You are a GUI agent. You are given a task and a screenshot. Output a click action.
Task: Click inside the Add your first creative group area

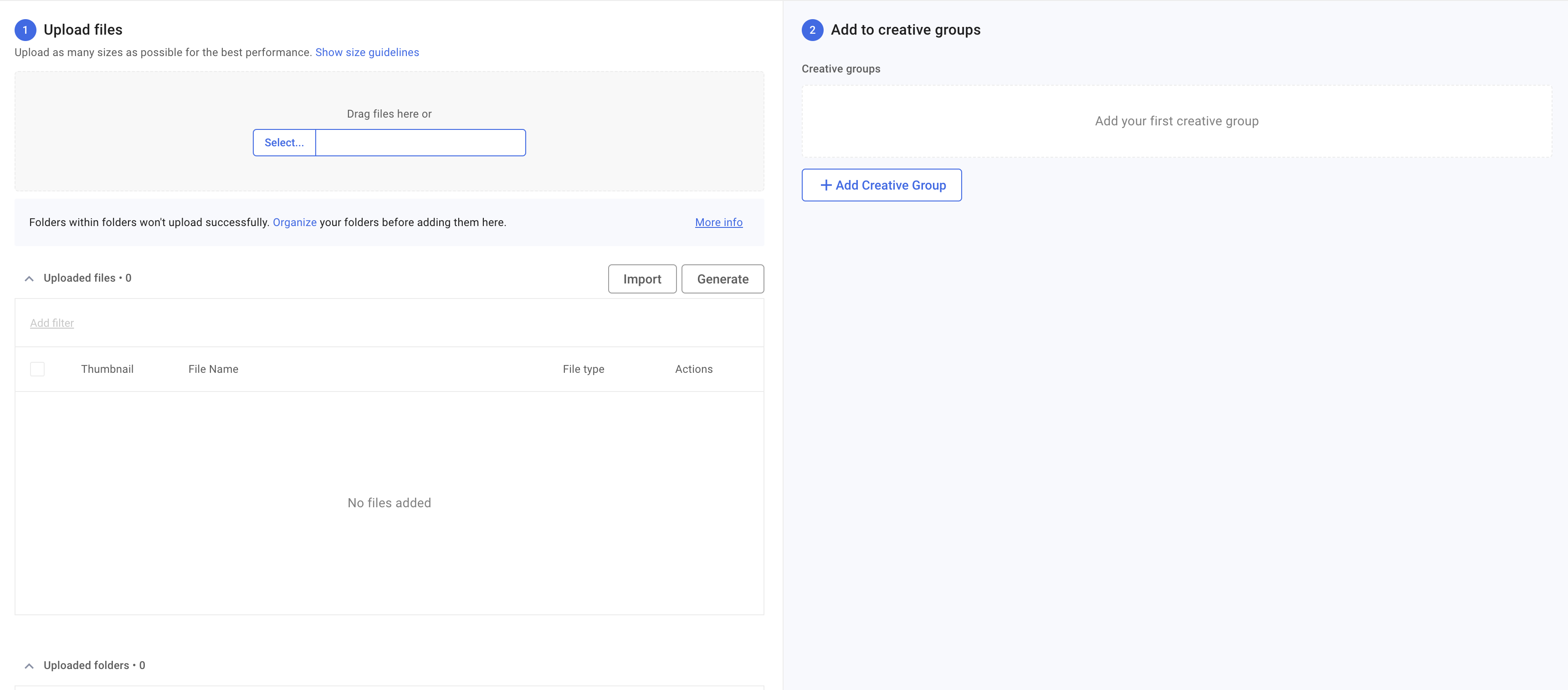tap(1176, 121)
